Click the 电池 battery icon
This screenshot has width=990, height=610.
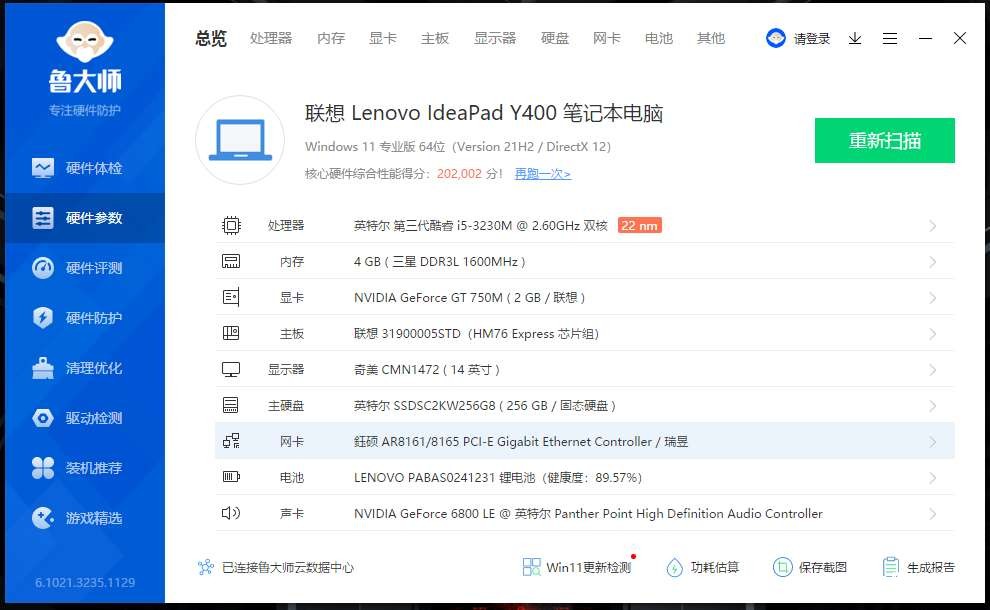(231, 477)
